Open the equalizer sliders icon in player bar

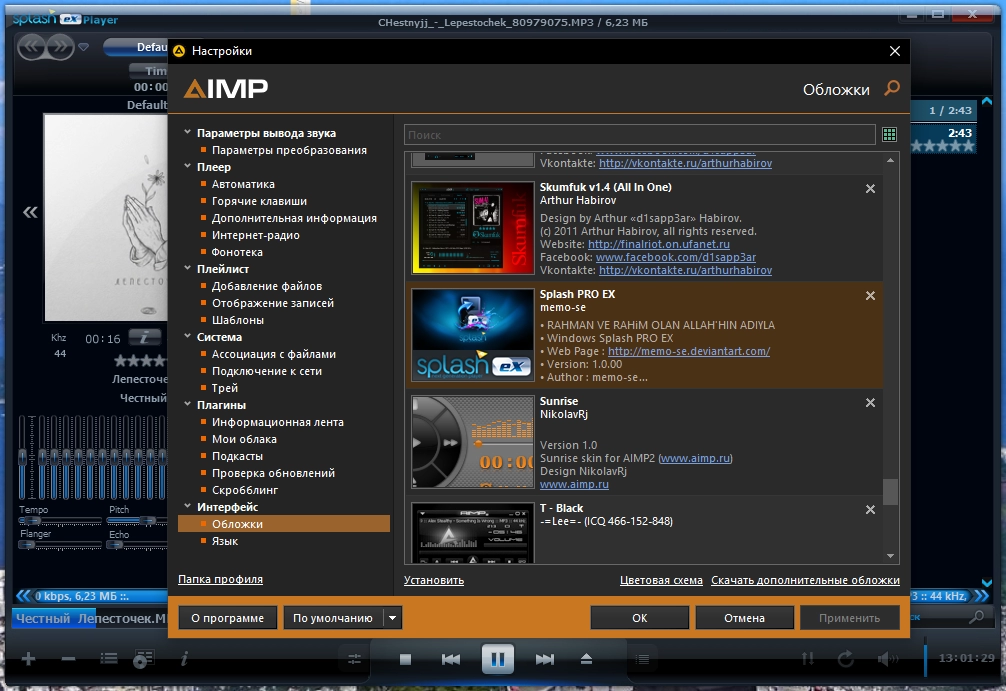click(354, 659)
